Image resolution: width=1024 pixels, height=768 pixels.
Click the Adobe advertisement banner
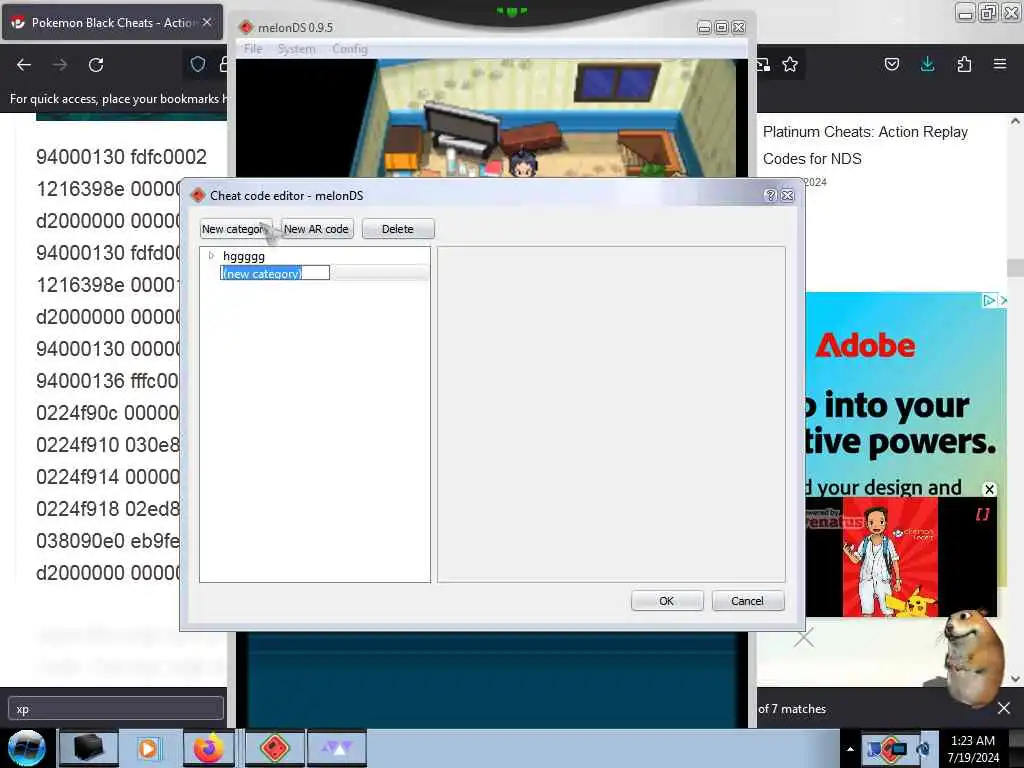coord(906,394)
